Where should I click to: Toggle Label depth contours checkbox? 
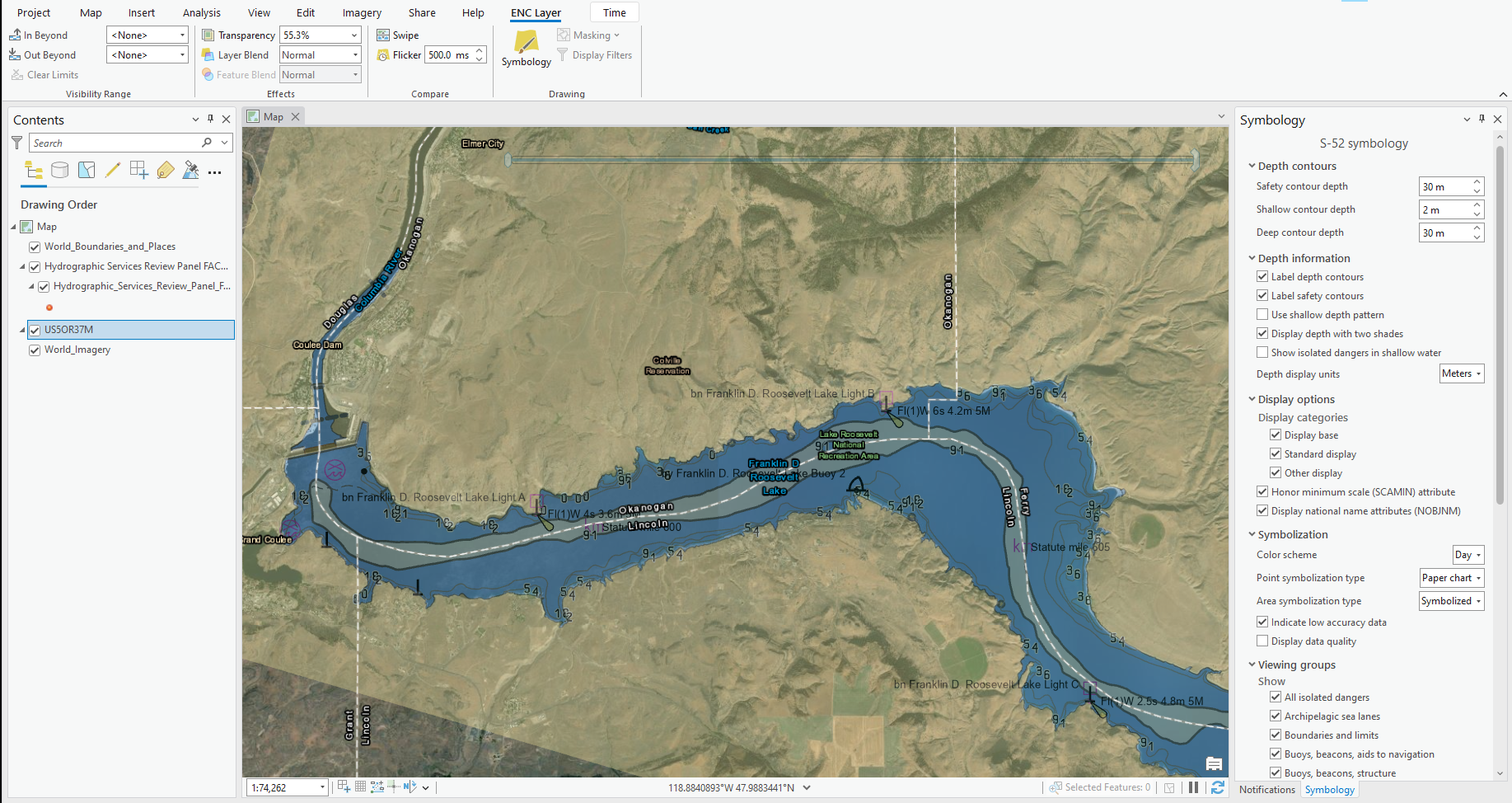[x=1262, y=277]
